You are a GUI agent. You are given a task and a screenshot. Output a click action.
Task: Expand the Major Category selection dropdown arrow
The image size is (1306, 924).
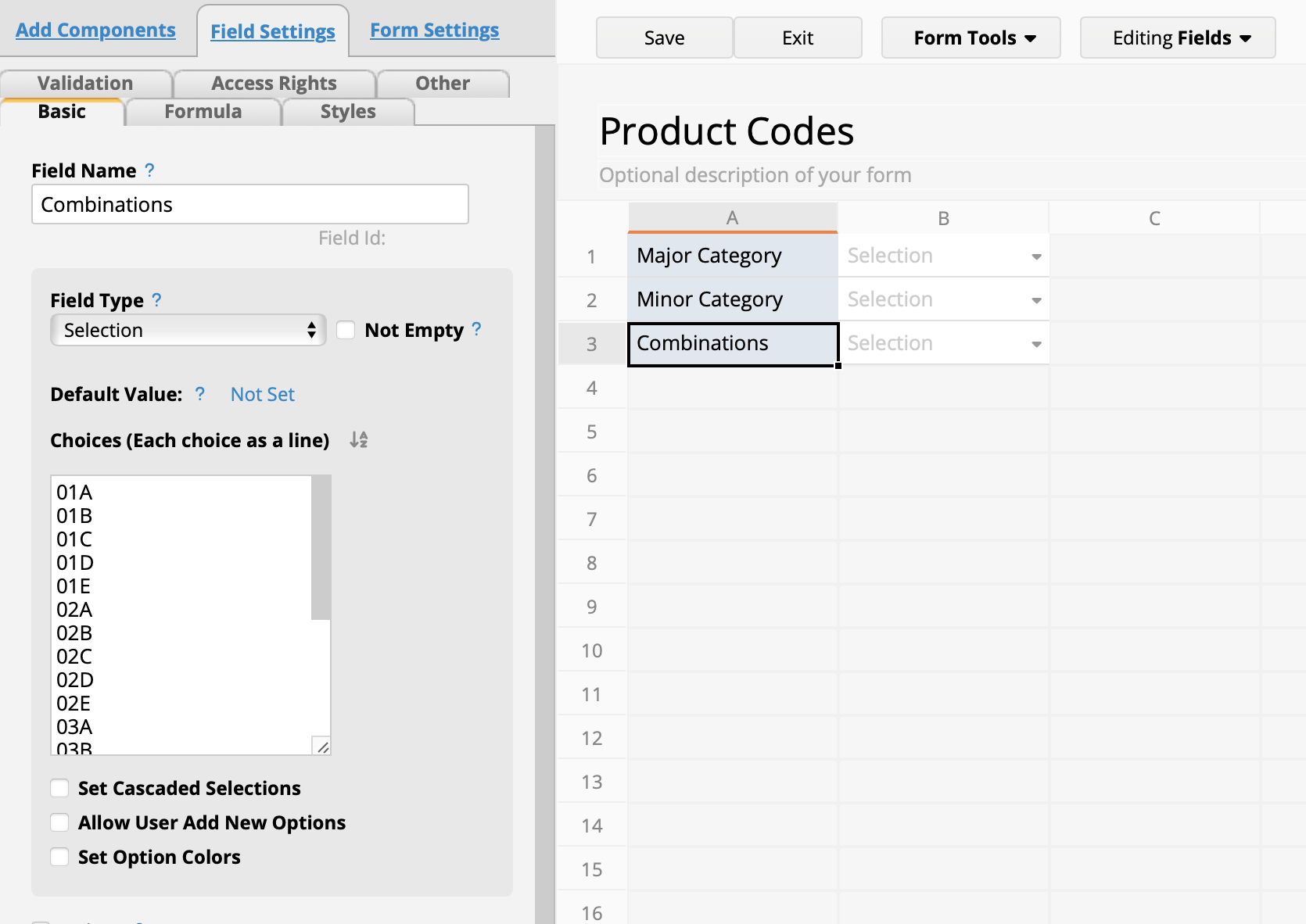click(x=1036, y=256)
